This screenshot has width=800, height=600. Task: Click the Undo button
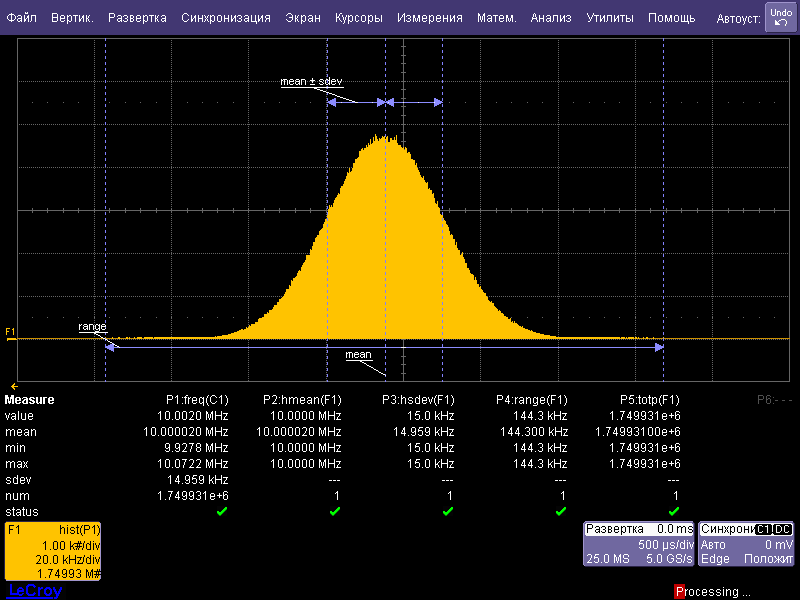(780, 17)
